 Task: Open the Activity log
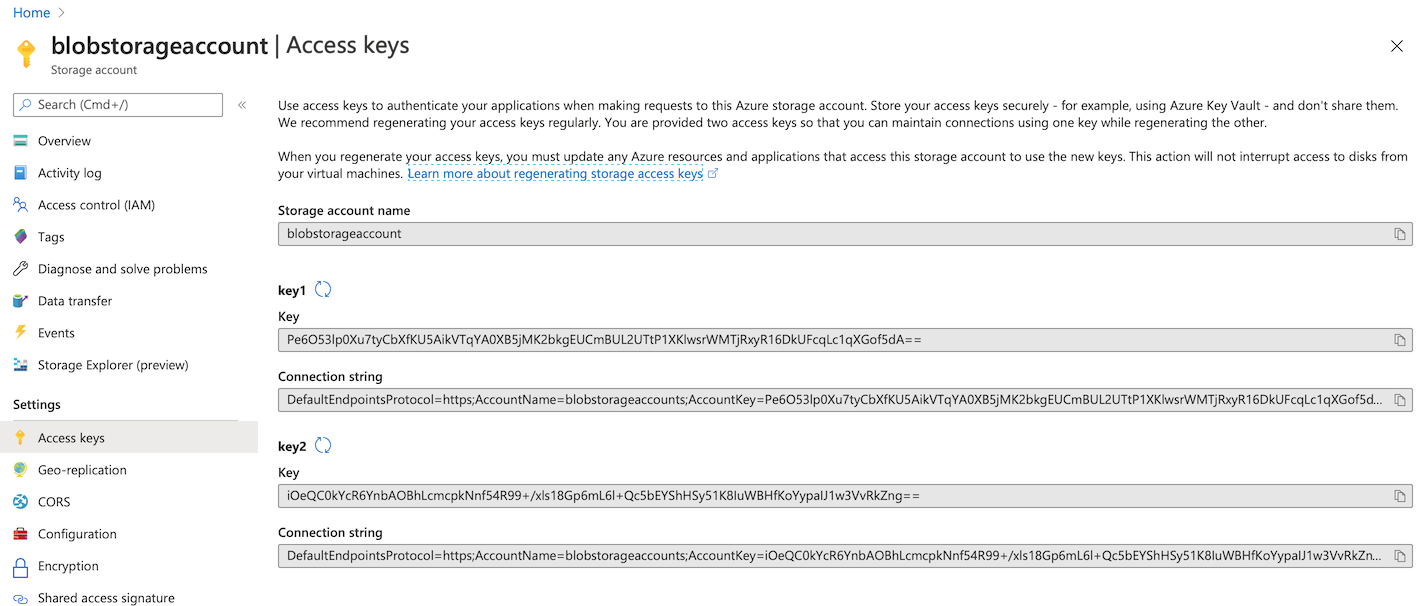coord(69,172)
